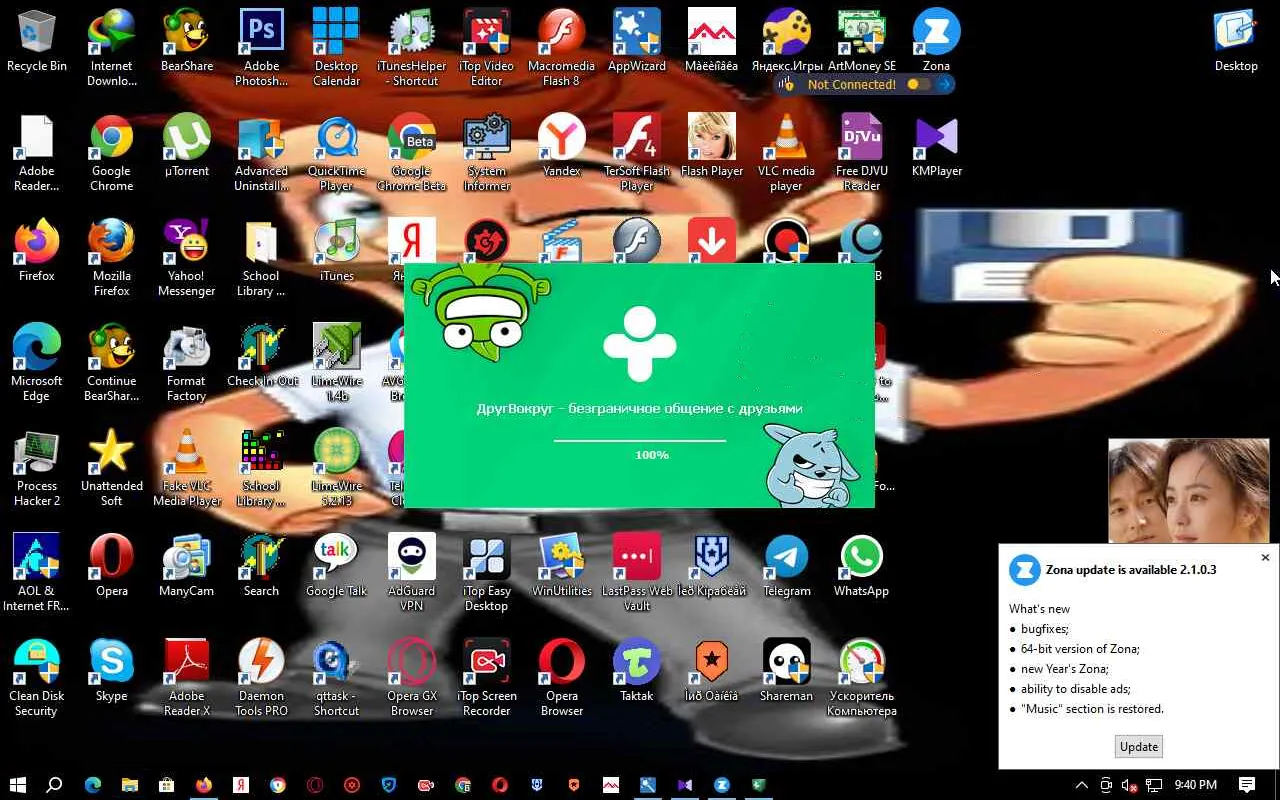Select the Yandex browser desktop icon
The image size is (1280, 800).
(x=562, y=146)
